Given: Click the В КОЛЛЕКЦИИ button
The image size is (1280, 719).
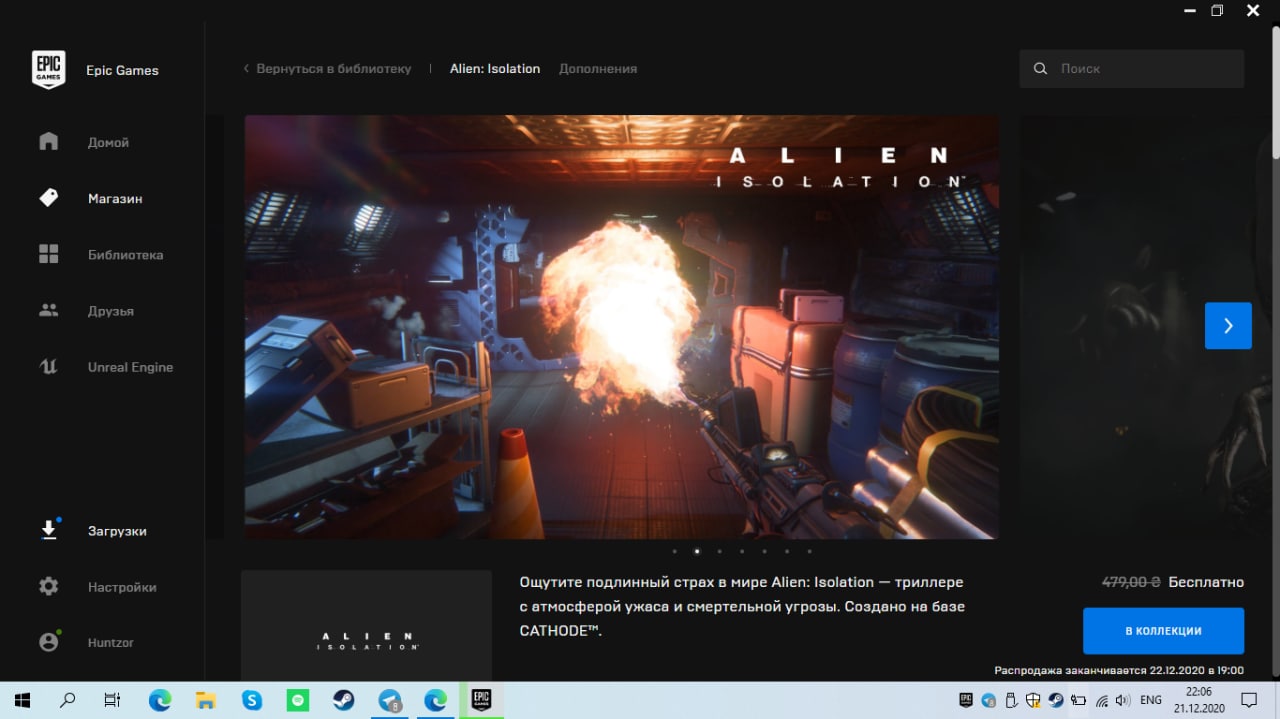Looking at the screenshot, I should (x=1163, y=631).
